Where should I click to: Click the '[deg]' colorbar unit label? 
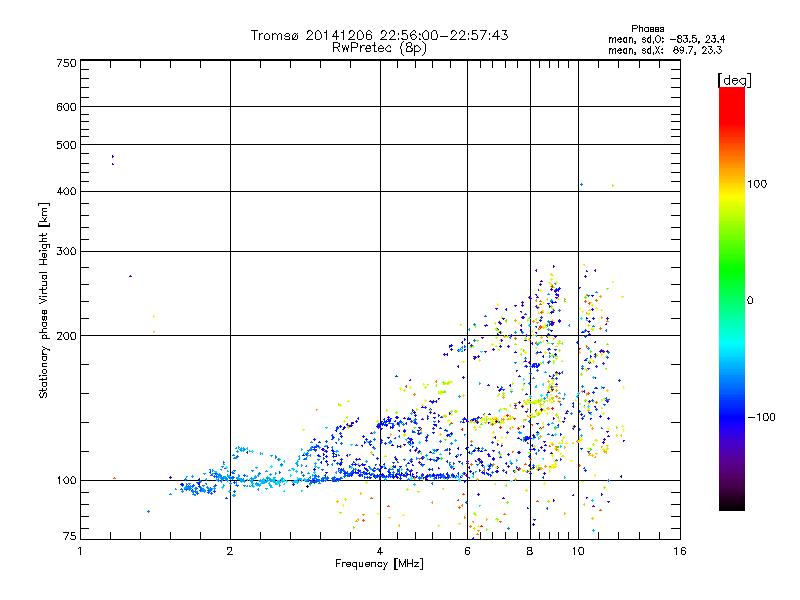pyautogui.click(x=734, y=80)
